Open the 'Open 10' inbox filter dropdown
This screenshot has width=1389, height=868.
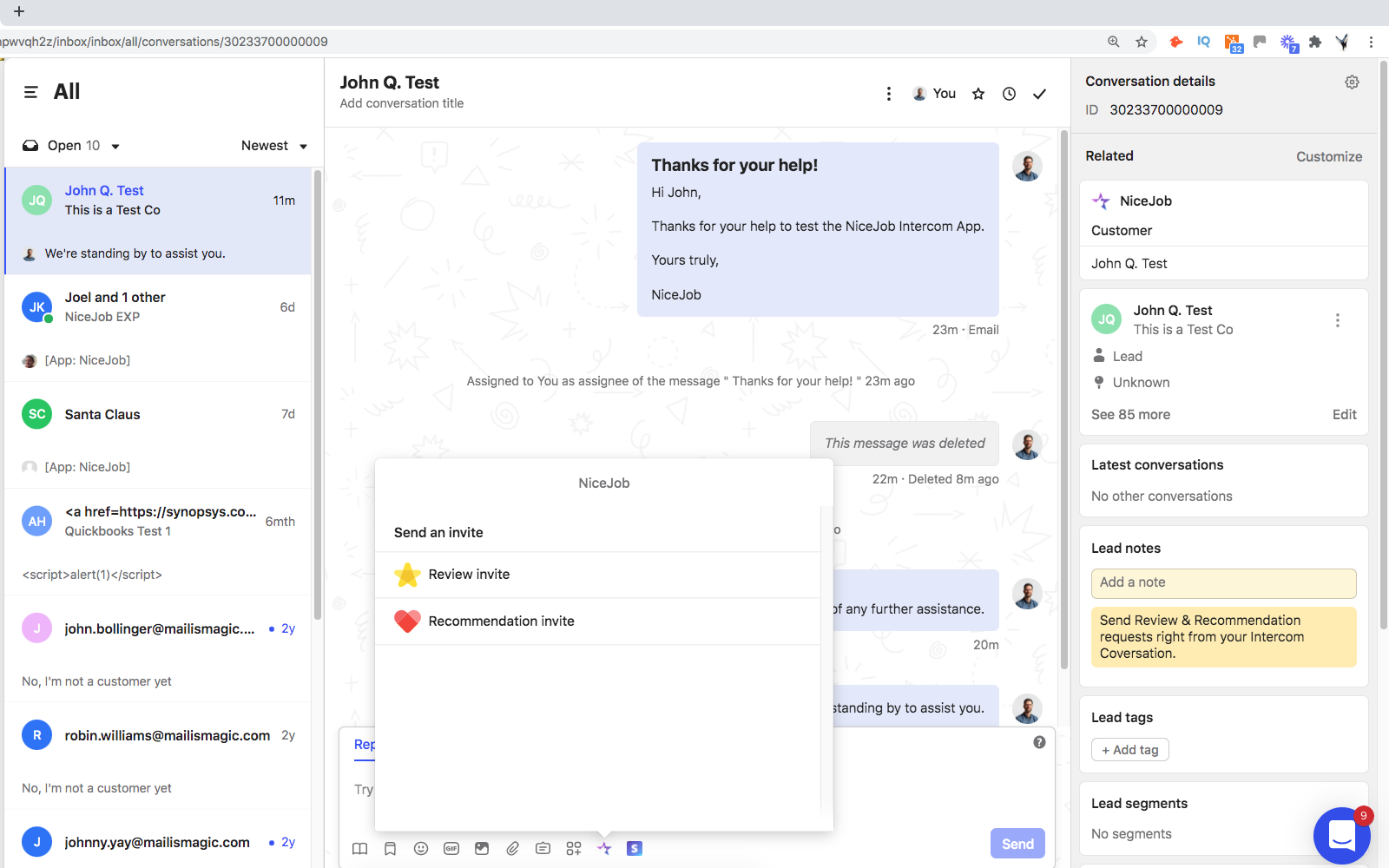69,145
